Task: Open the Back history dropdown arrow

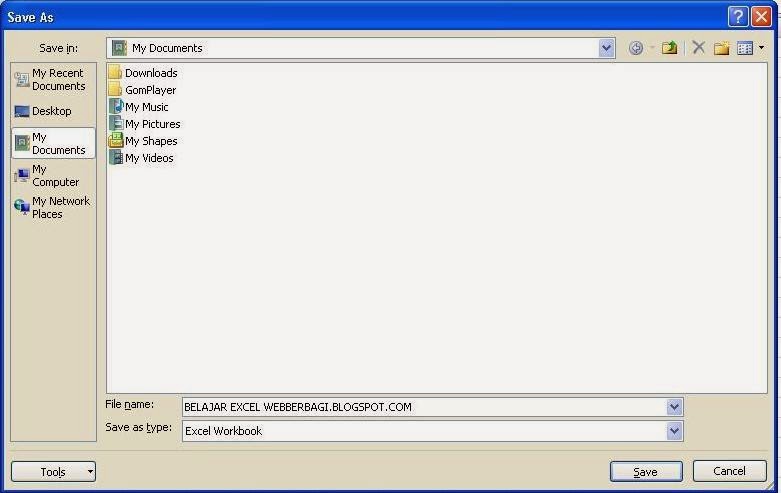Action: (651, 48)
